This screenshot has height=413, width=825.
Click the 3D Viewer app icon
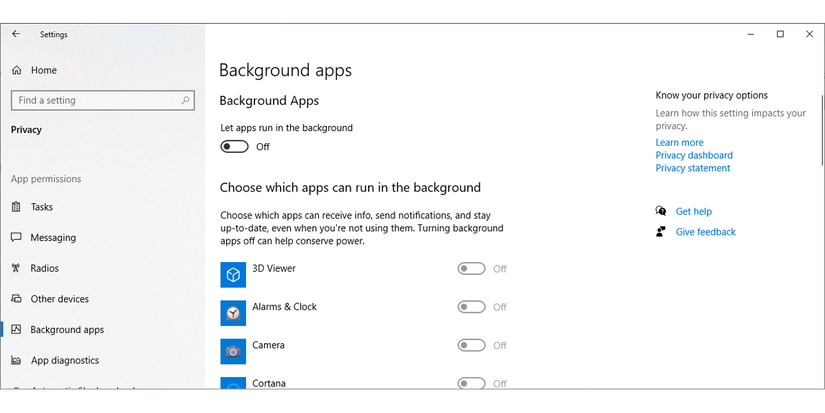click(233, 275)
